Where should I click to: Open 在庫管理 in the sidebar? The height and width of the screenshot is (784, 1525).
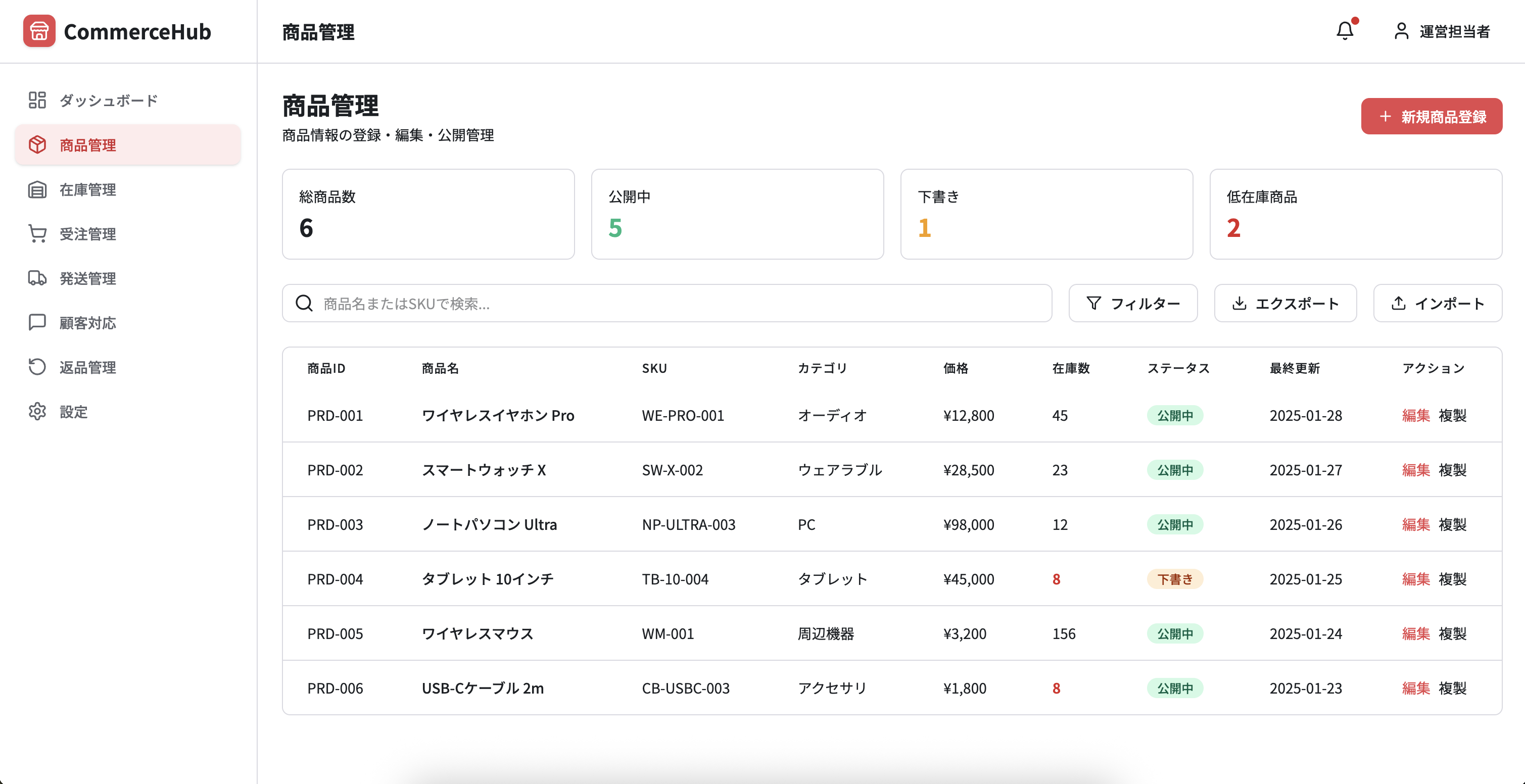87,189
